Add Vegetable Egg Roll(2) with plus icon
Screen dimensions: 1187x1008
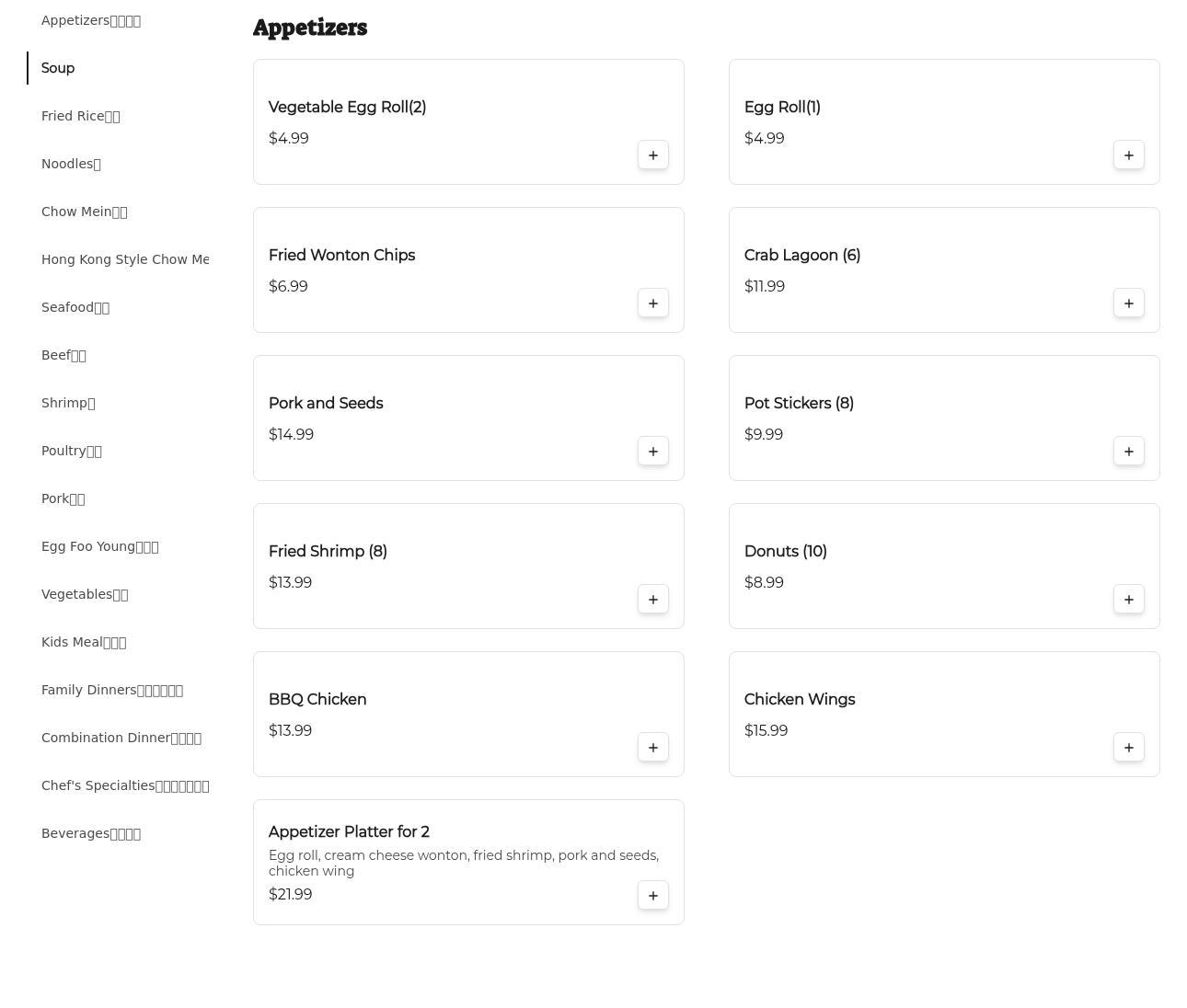[x=653, y=155]
